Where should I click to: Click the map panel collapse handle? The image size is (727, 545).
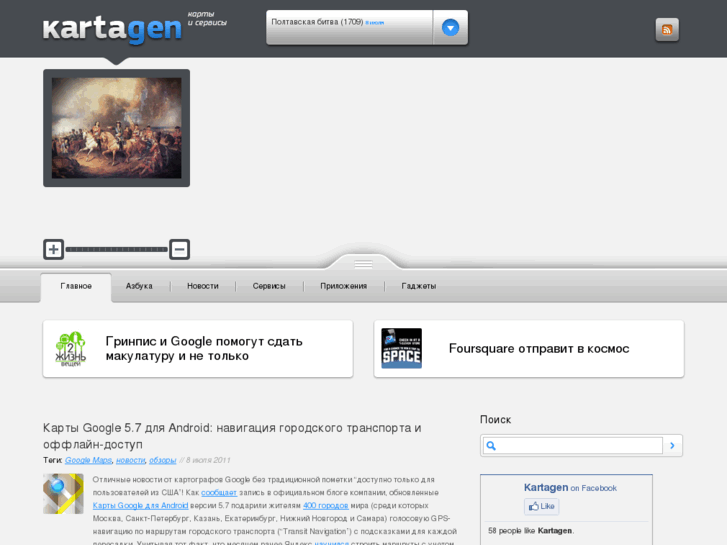click(x=364, y=264)
